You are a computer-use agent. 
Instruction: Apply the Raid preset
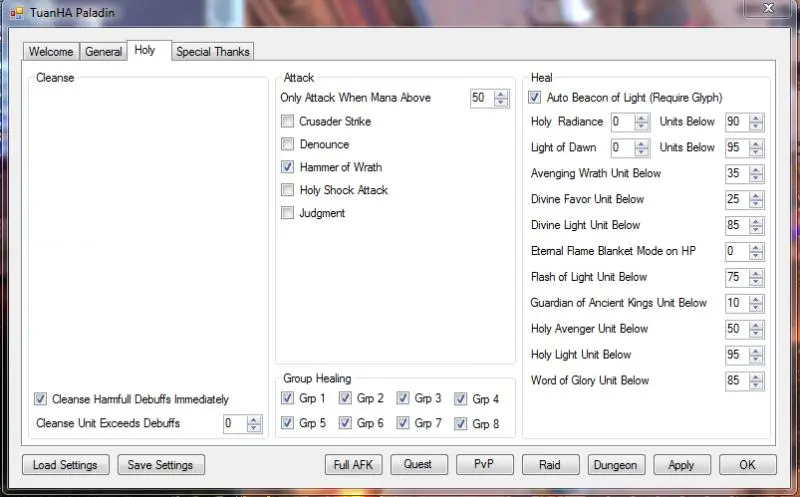click(x=550, y=465)
